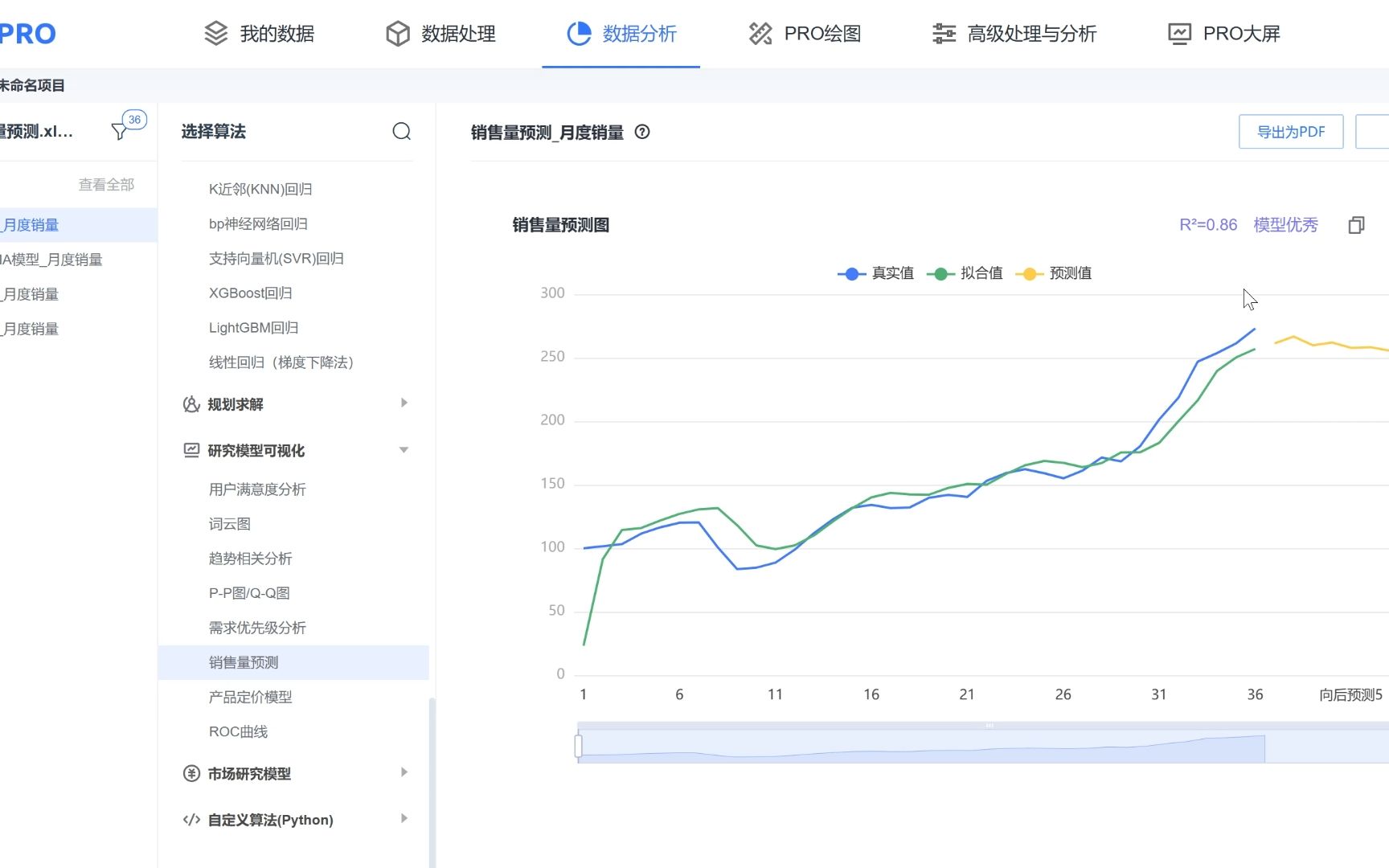Open P-P图/Q-Q图 item
This screenshot has height=868, width=1389.
click(x=249, y=593)
